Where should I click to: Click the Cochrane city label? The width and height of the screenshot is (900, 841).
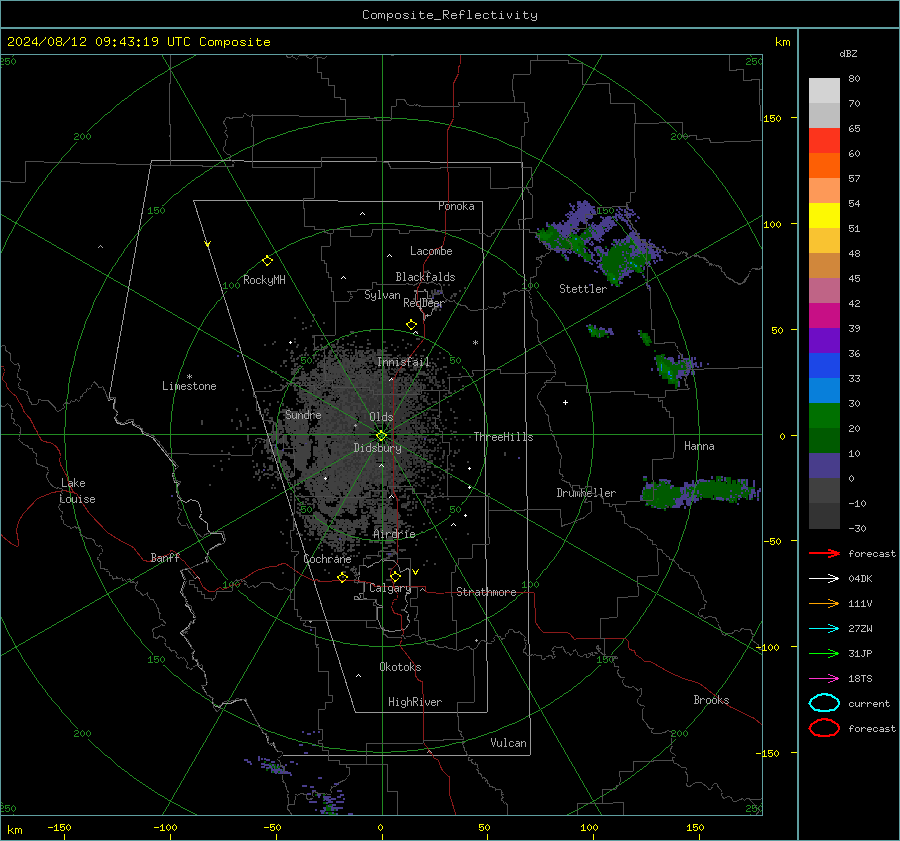(x=327, y=559)
